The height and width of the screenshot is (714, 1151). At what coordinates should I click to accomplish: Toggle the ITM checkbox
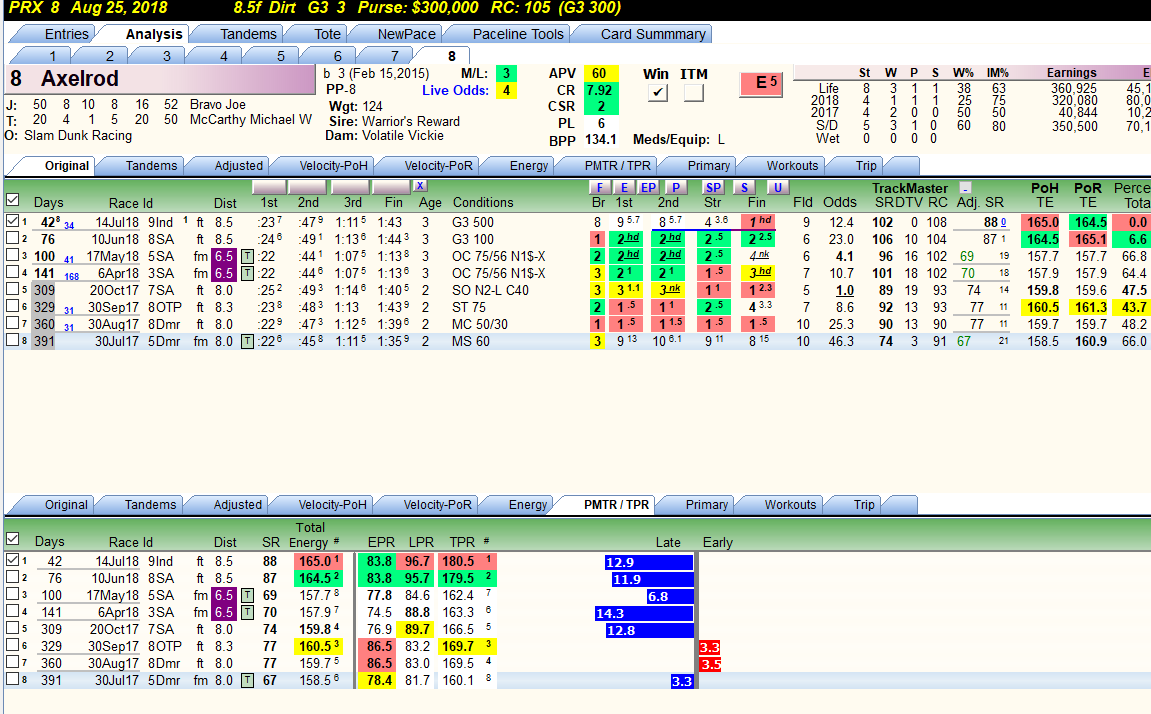tap(694, 92)
